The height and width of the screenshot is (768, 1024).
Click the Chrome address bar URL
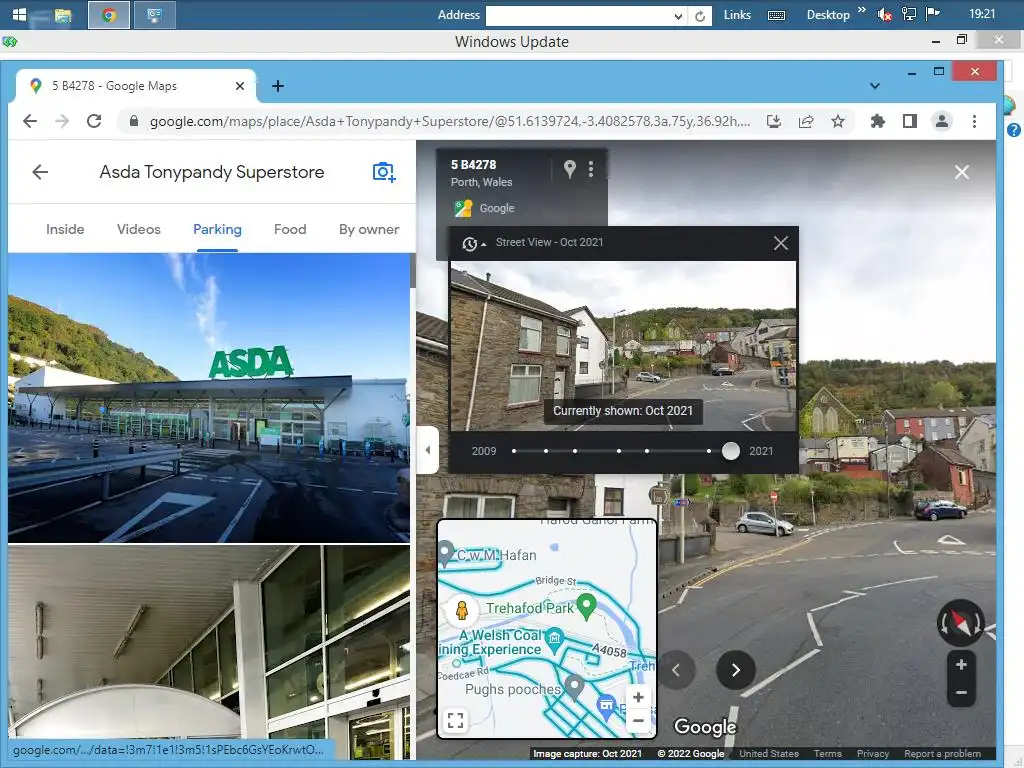(449, 121)
